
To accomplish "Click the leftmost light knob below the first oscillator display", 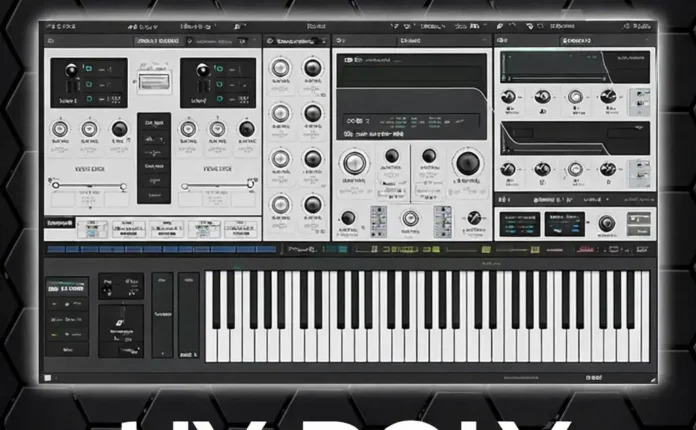I will [x=60, y=130].
